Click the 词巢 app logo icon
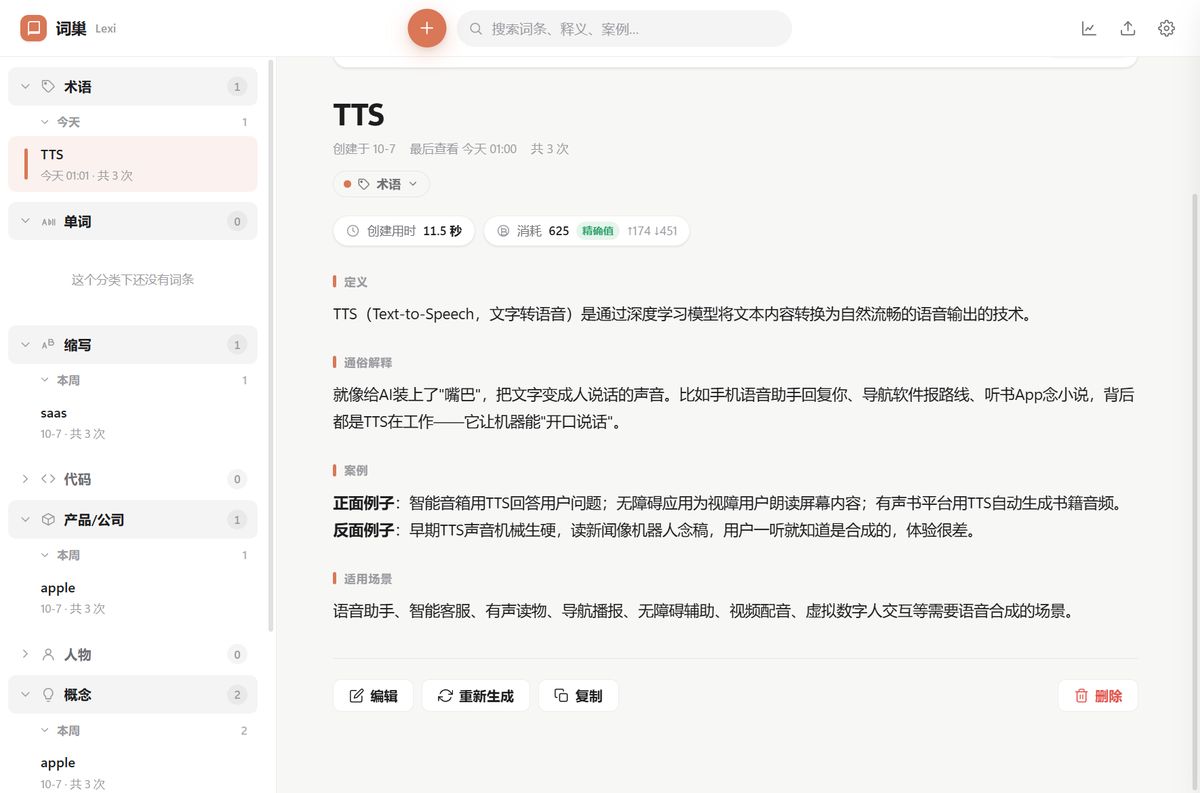 point(33,28)
